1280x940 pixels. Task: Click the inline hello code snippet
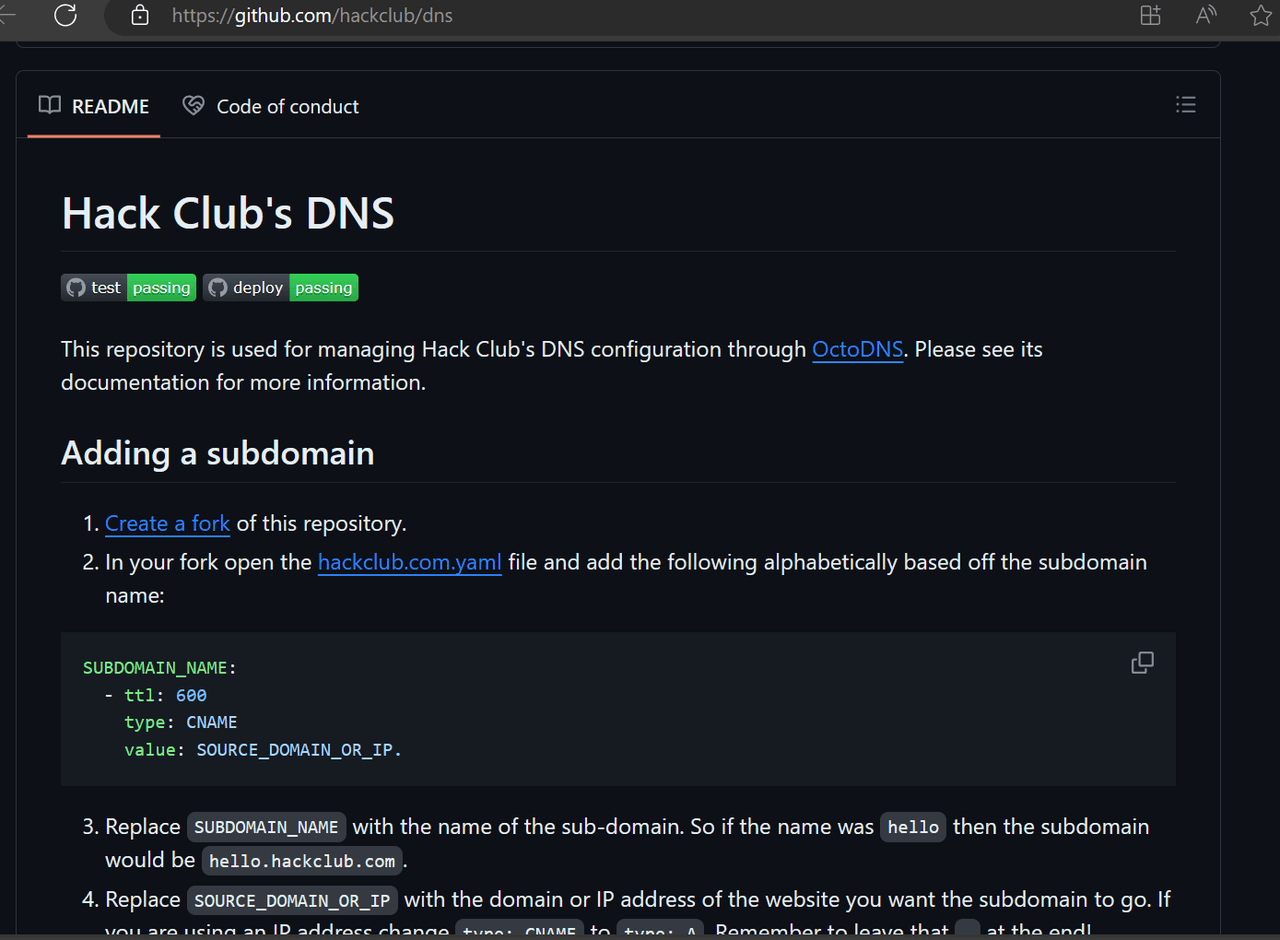(x=913, y=827)
